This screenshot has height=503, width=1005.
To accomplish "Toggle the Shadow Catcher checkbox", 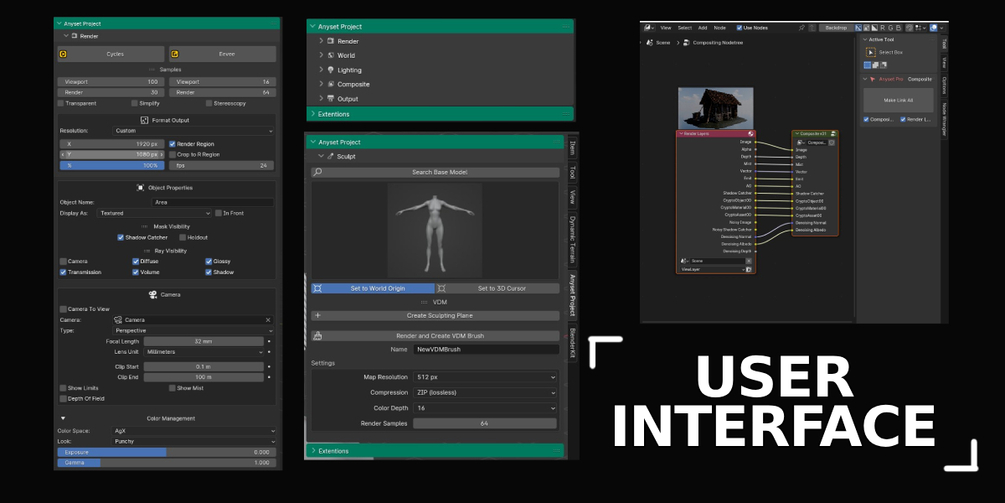I will 120,238.
